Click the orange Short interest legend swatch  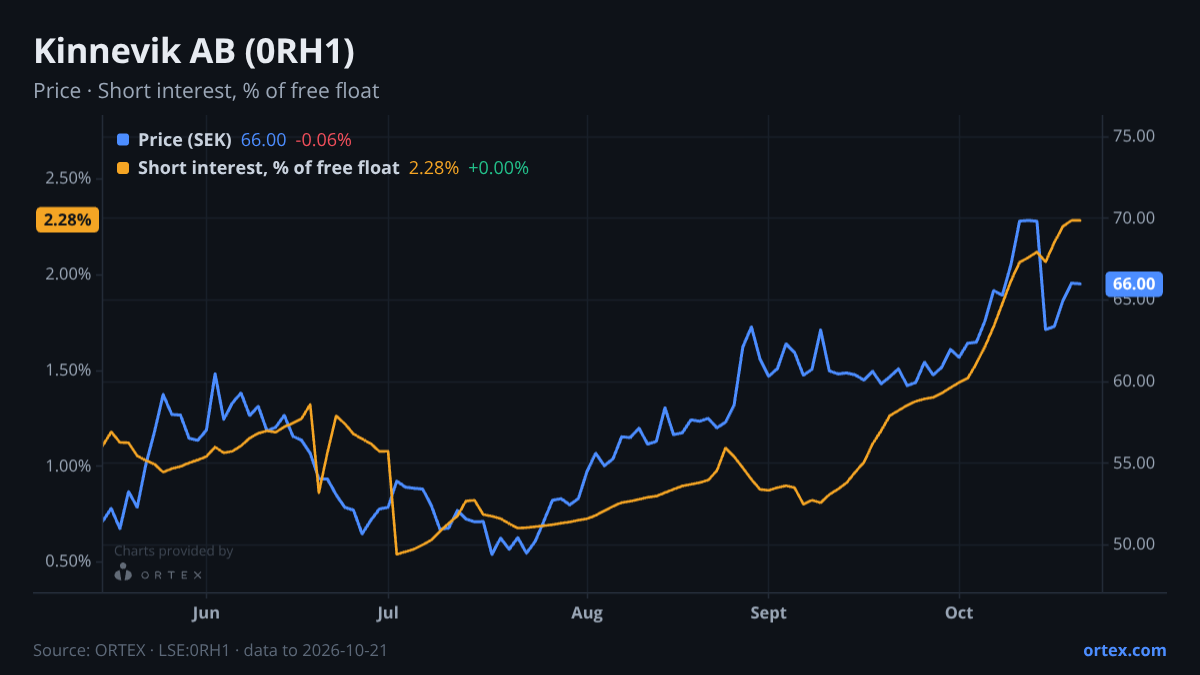[x=123, y=168]
